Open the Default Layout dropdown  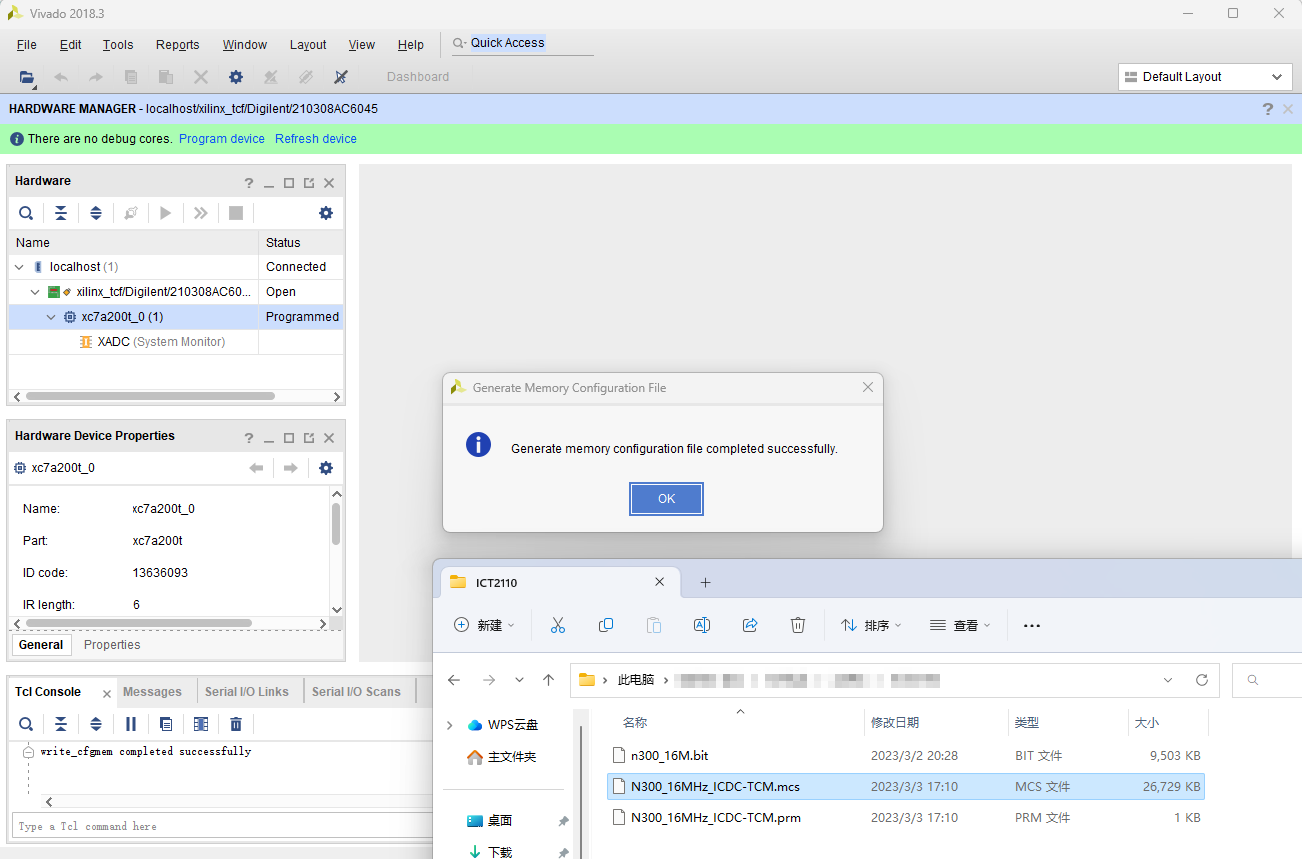(x=1205, y=77)
